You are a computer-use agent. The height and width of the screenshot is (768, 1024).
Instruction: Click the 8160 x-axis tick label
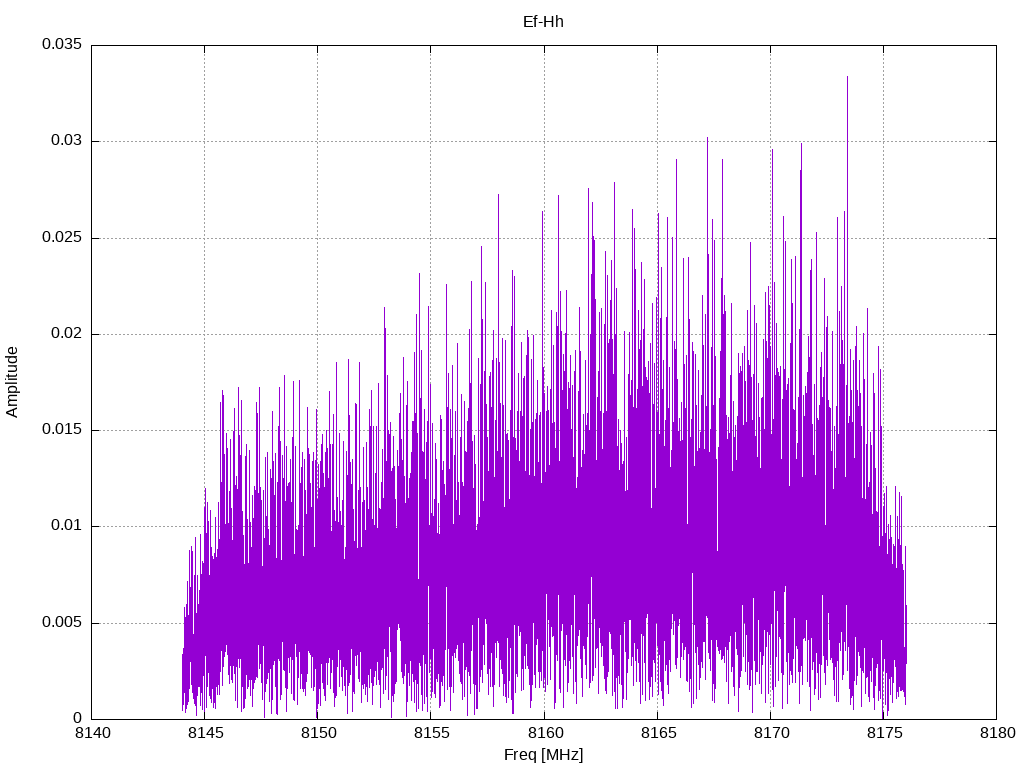[x=545, y=733]
